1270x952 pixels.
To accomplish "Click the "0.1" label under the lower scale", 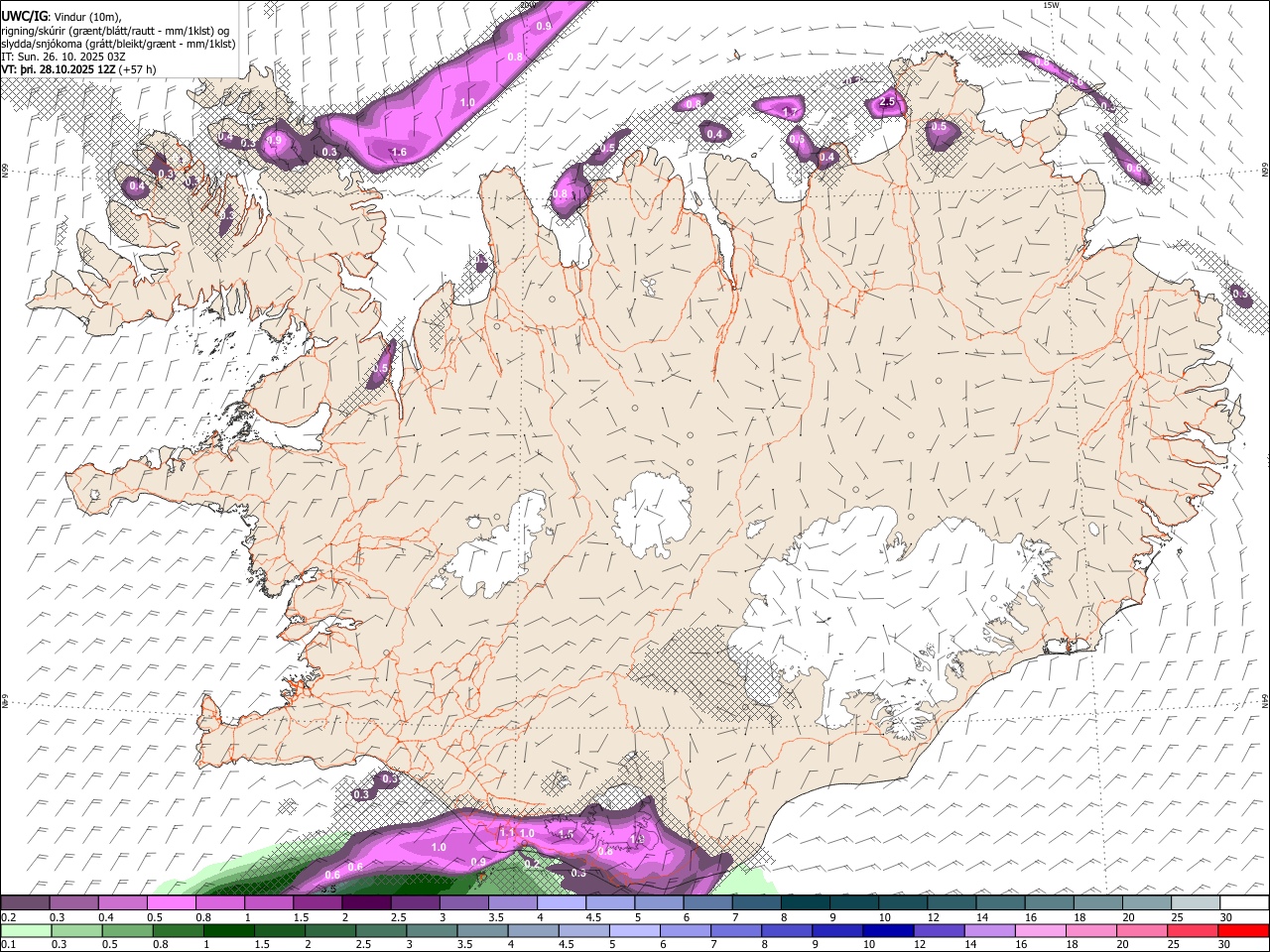I will [8, 945].
